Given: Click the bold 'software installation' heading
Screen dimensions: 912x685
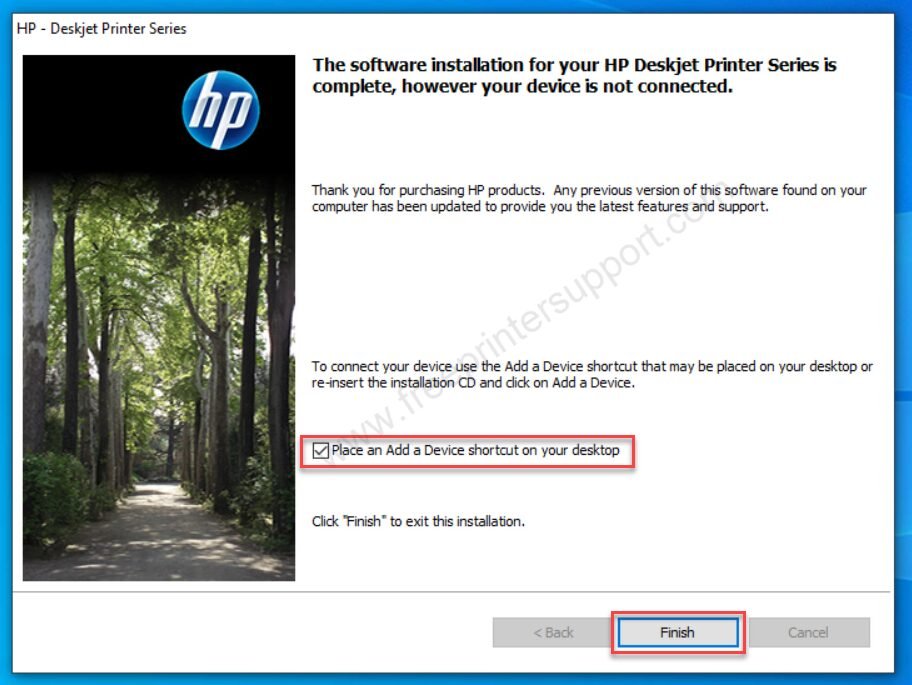Looking at the screenshot, I should (x=574, y=75).
